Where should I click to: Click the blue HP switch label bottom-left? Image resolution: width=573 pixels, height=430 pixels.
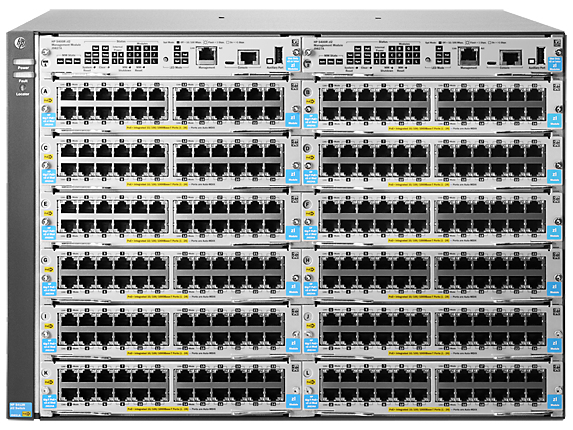(20, 410)
